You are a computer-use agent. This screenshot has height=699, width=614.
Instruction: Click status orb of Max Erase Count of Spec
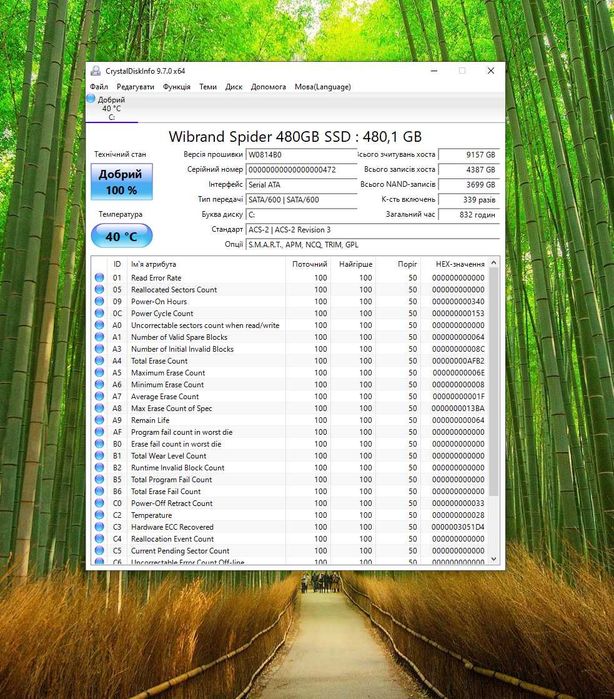tap(99, 408)
